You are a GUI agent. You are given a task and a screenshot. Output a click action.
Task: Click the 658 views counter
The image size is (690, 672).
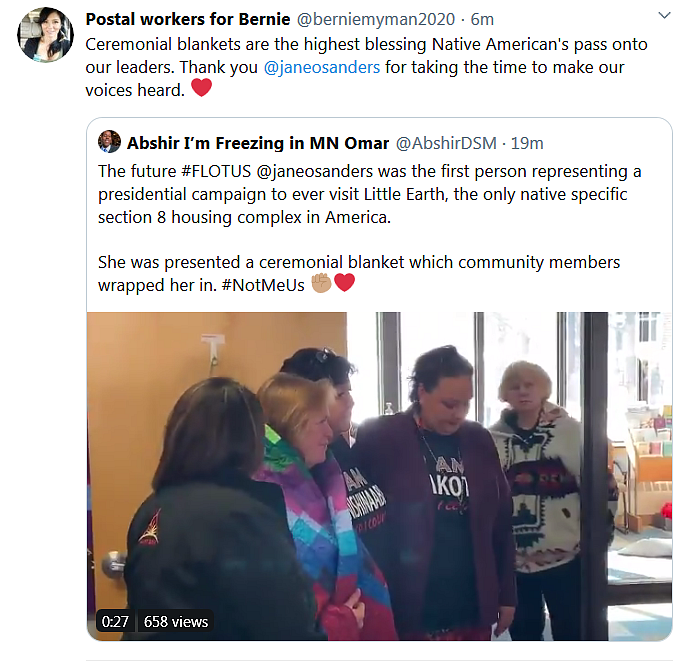(x=176, y=621)
